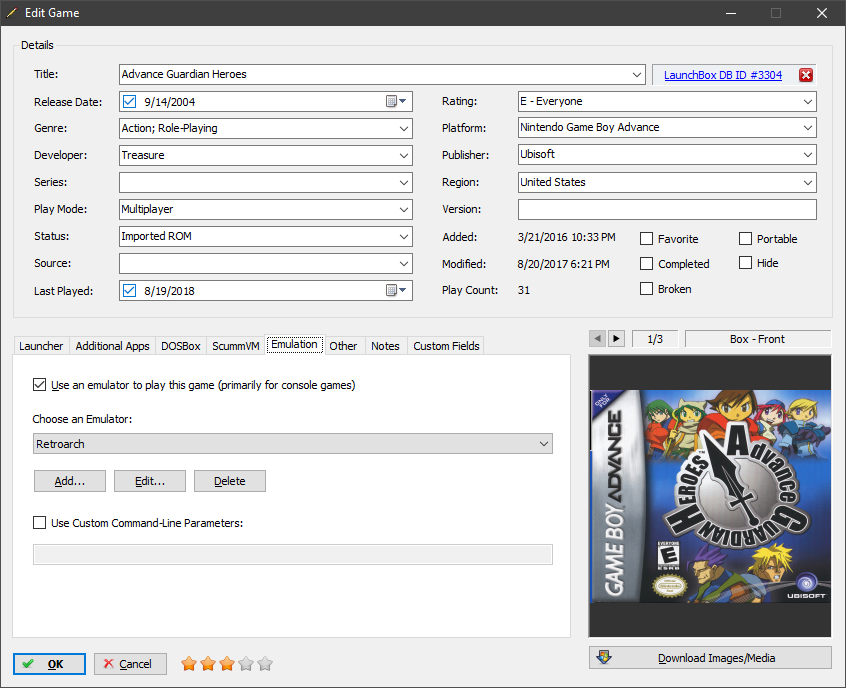The width and height of the screenshot is (846, 688).
Task: Click the Edit... emulator button
Action: click(x=150, y=481)
